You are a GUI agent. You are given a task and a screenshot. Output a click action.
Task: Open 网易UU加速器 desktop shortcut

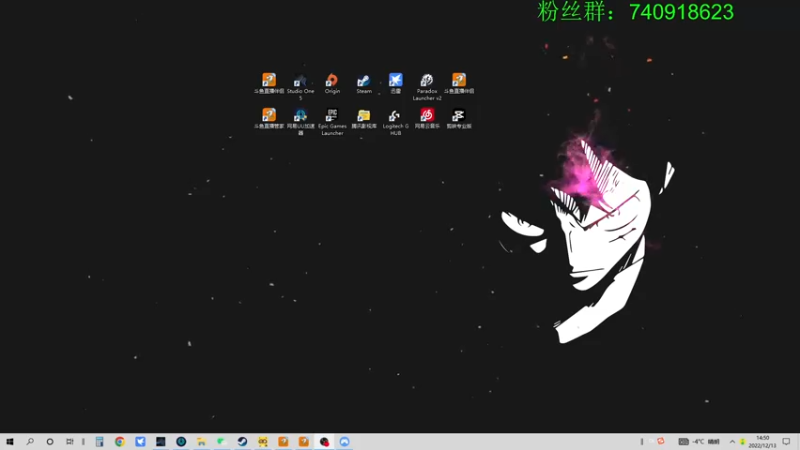pyautogui.click(x=300, y=121)
